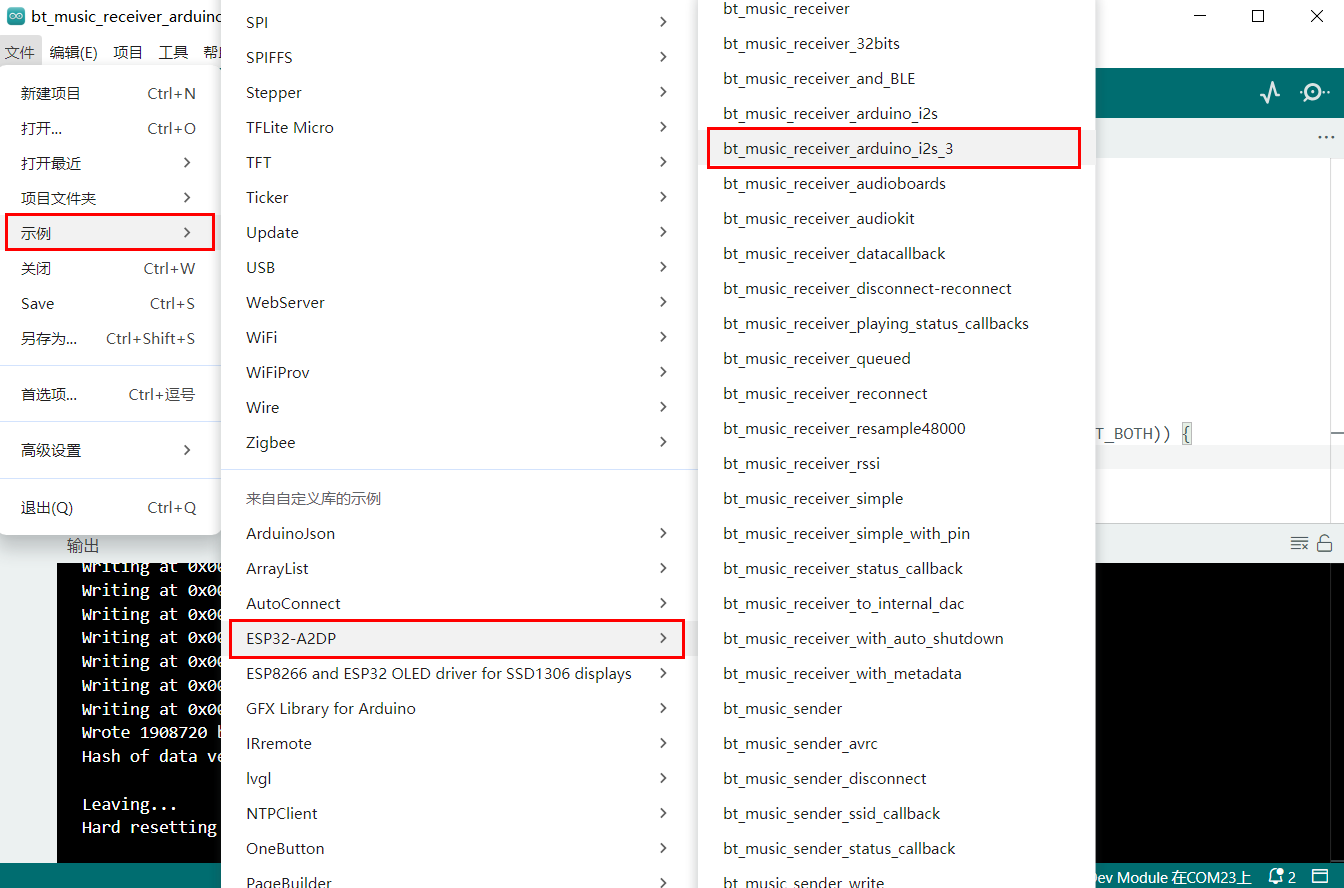This screenshot has height=888, width=1344.
Task: Expand the SSD1306 OLED driver examples
Action: (x=458, y=673)
